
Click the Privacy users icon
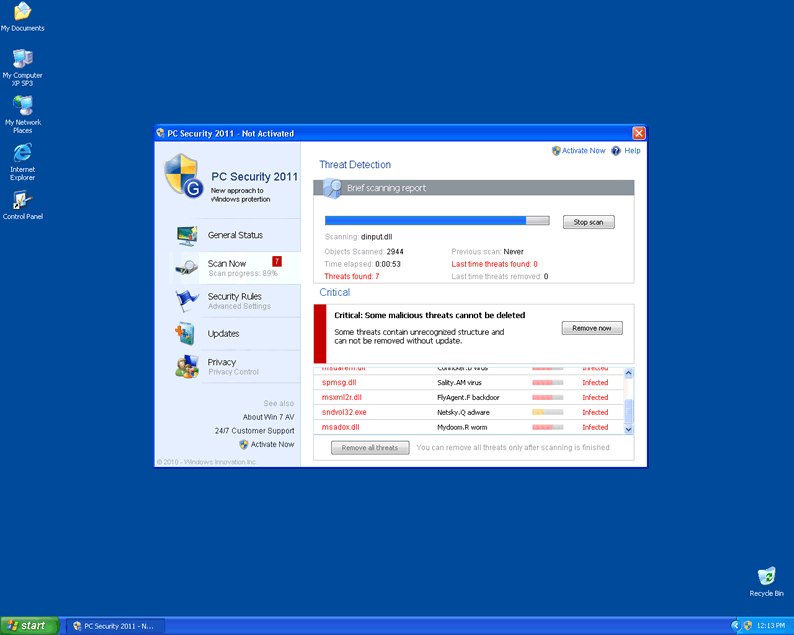(186, 366)
